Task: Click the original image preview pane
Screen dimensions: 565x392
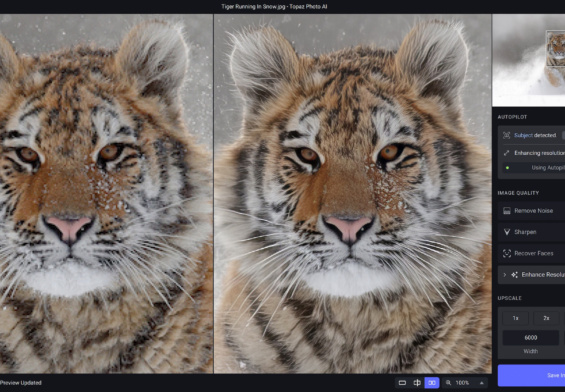Action: coord(106,193)
